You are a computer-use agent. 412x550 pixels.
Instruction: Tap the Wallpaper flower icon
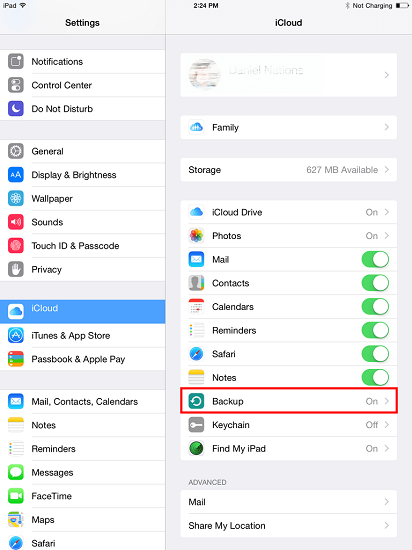click(x=16, y=199)
